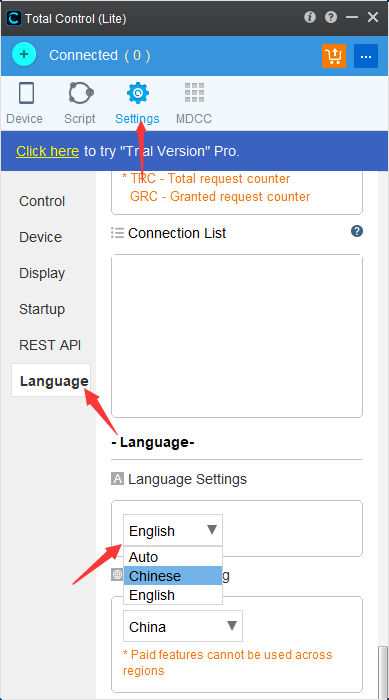This screenshot has width=389, height=700.
Task: Choose English option in the list
Action: [173, 595]
